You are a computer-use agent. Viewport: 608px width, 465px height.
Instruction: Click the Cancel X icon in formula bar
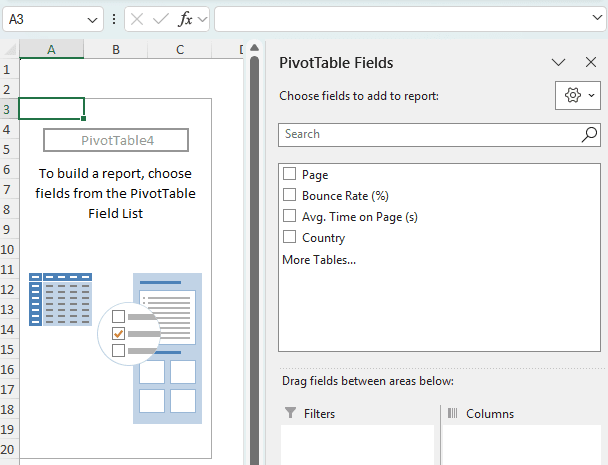click(137, 19)
